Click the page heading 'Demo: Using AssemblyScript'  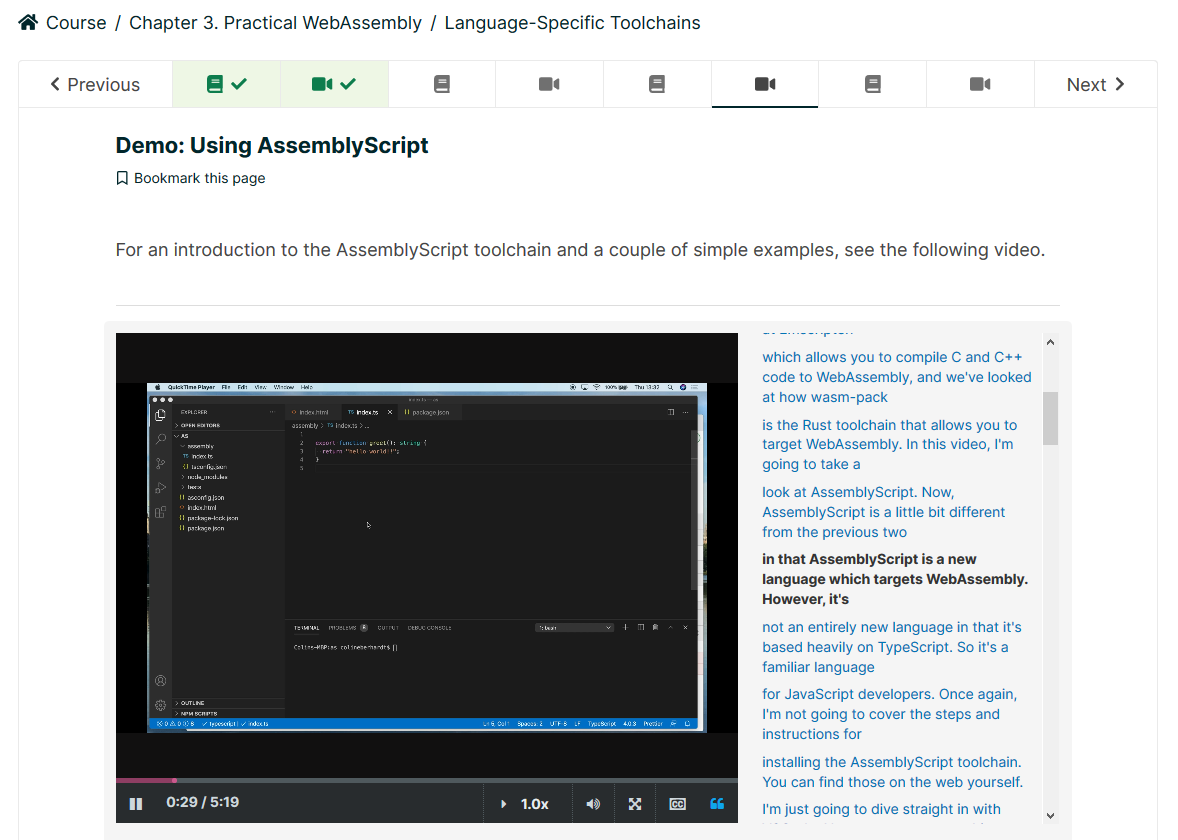pyautogui.click(x=272, y=145)
